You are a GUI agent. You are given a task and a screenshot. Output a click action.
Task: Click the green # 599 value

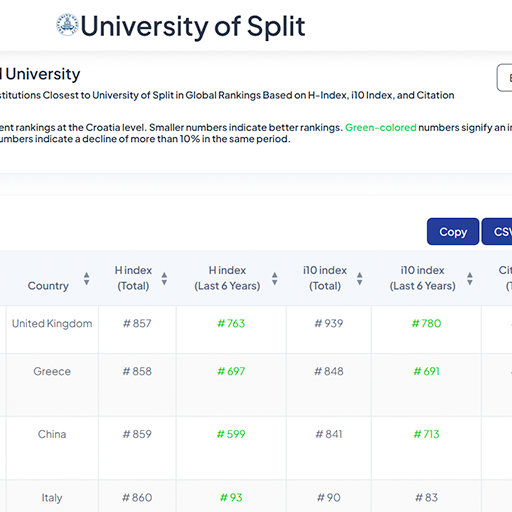click(231, 434)
